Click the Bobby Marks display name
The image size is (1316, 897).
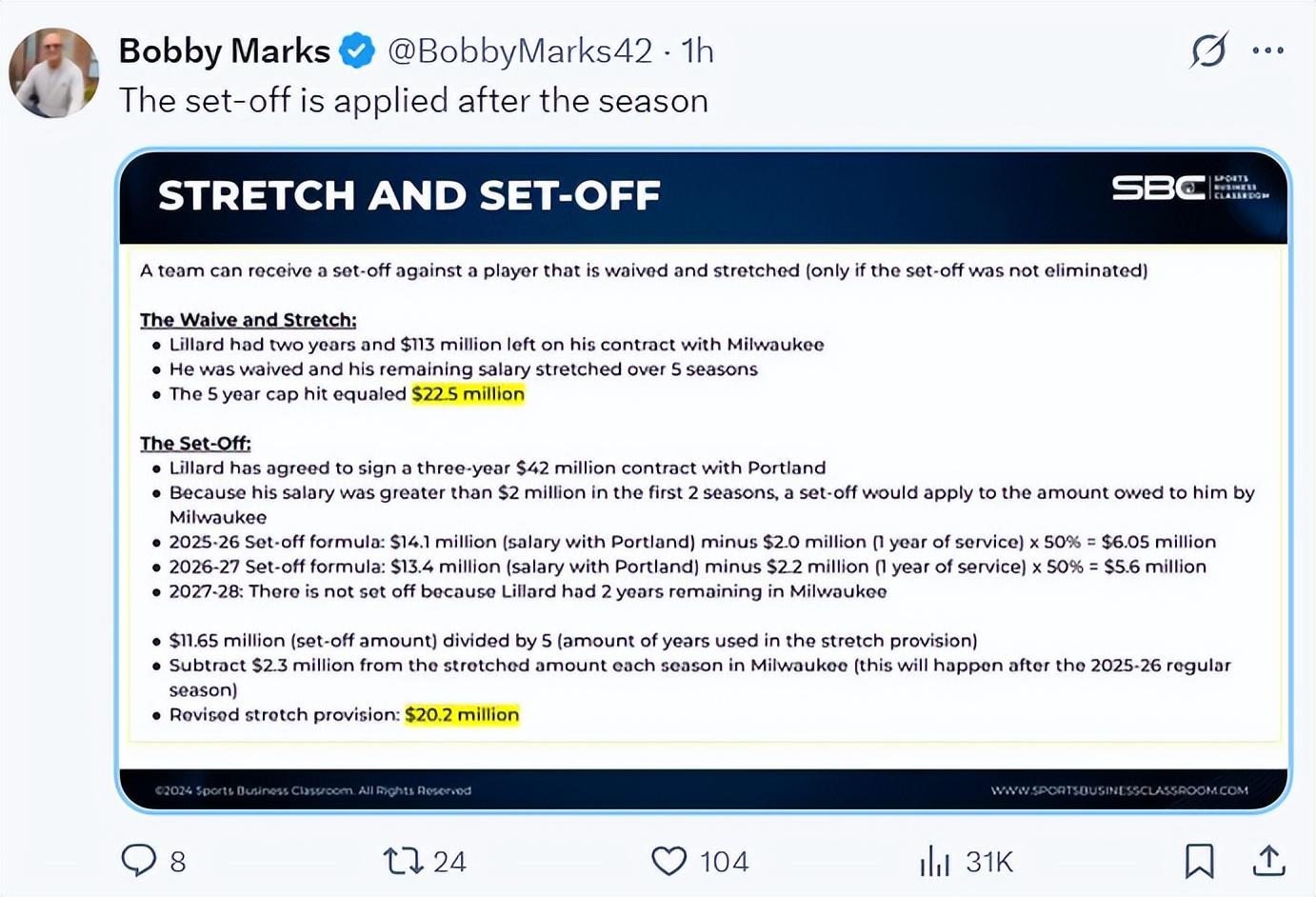(x=224, y=51)
